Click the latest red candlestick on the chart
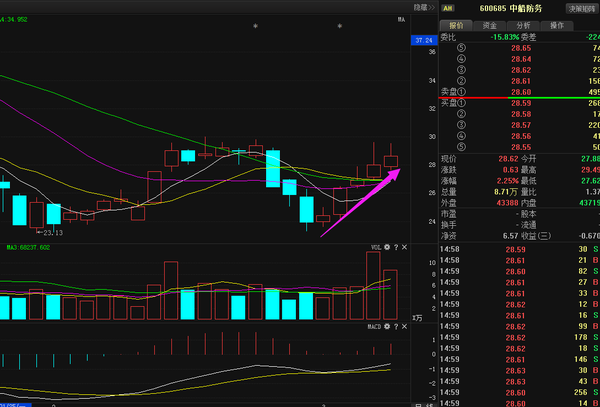Screen dimensions: 600x407 (391, 161)
